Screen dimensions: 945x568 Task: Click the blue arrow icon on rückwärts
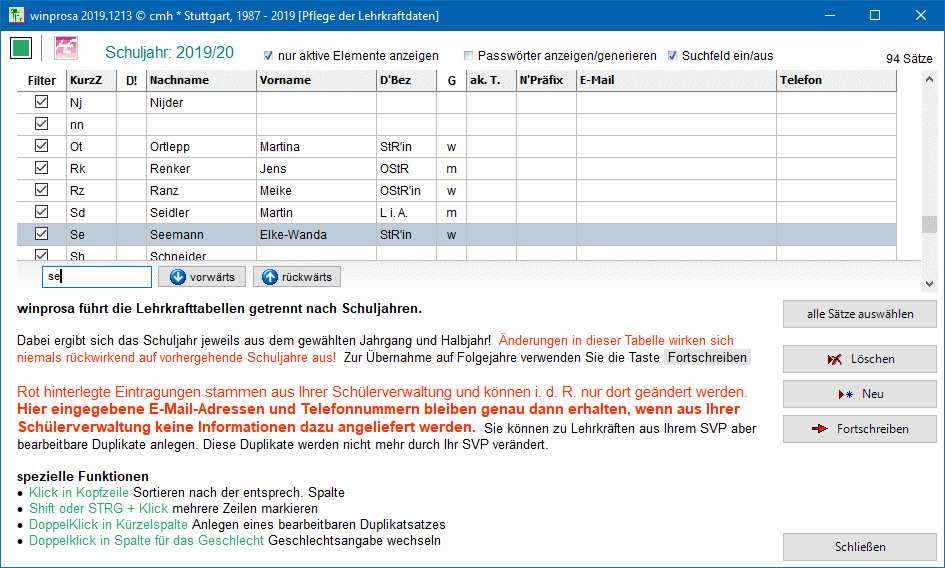[x=270, y=277]
